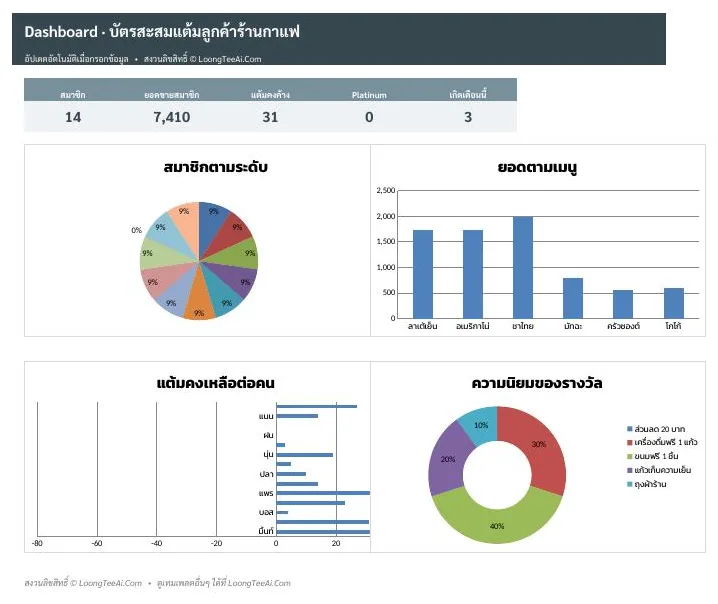Viewport: 718px width, 604px height.
Task: Click the อเมริกาโน่ bar in the menu chart
Action: [473, 274]
